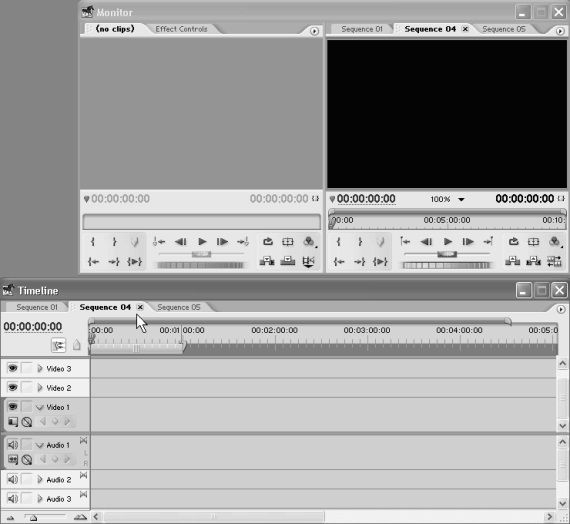Expand the Video 3 track
570x524 pixels.
point(40,368)
